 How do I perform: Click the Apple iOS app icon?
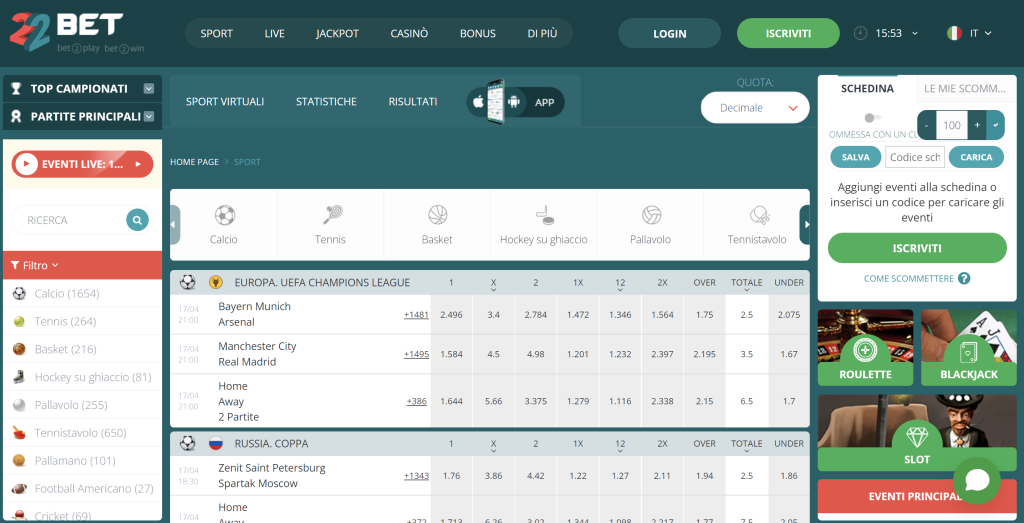[478, 103]
